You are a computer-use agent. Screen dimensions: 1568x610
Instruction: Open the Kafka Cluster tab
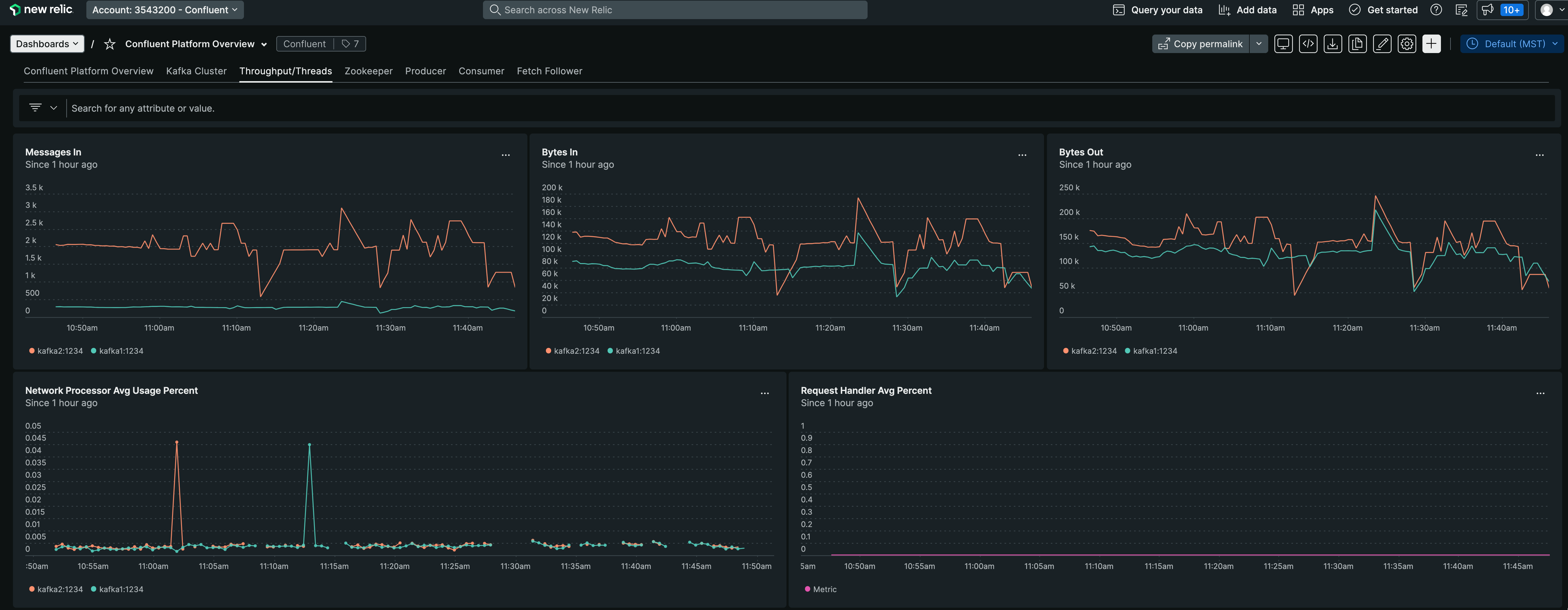click(196, 71)
